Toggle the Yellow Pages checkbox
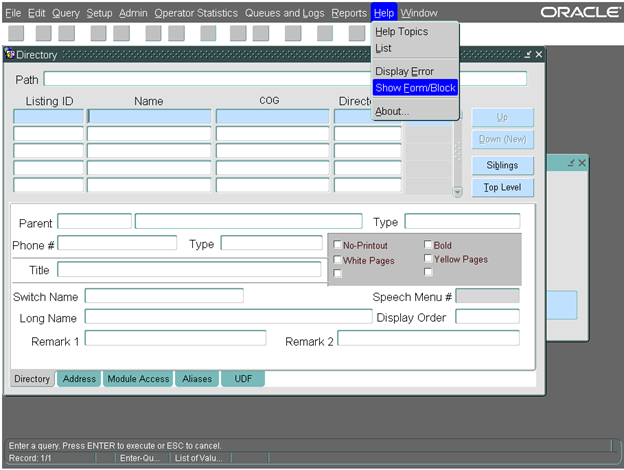This screenshot has width=624, height=470. (x=428, y=258)
